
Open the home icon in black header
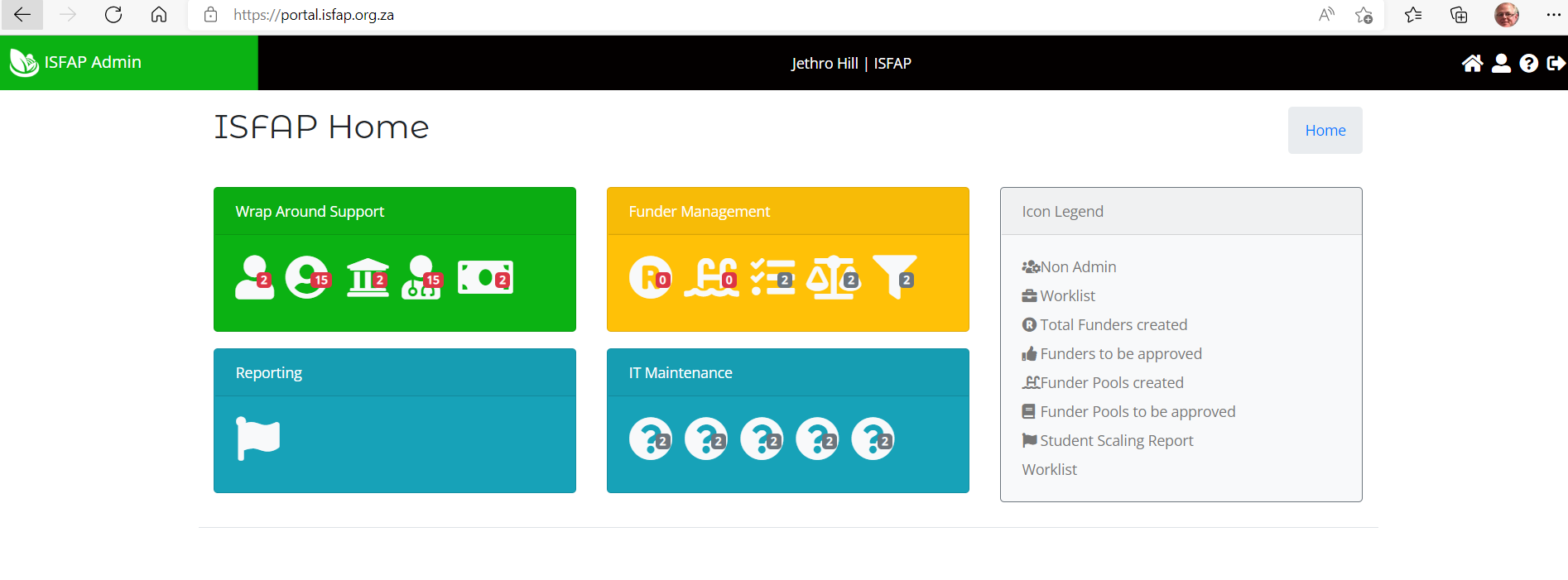(x=1472, y=64)
